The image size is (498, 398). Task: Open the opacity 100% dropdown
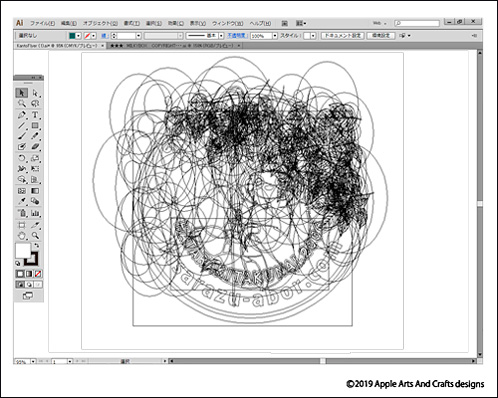click(x=275, y=36)
